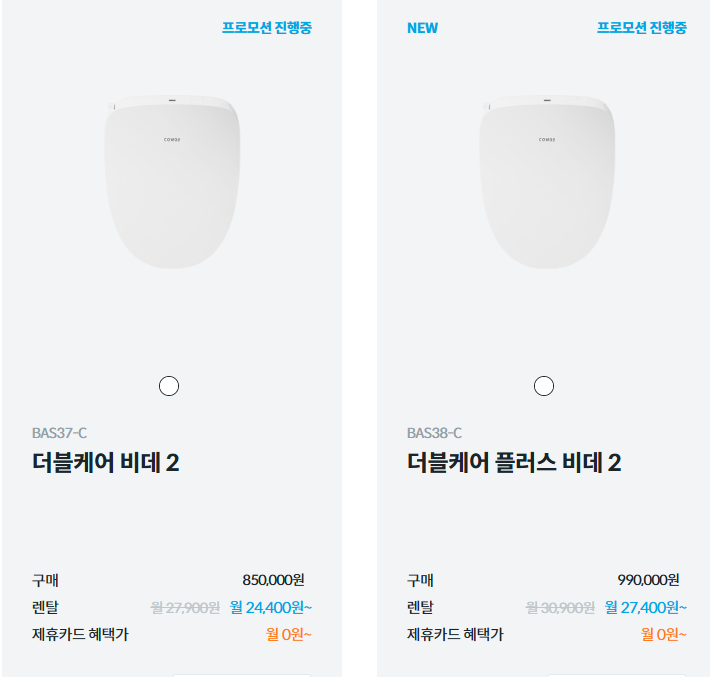Select white color swatch for BAS38-C bidet

click(x=544, y=386)
